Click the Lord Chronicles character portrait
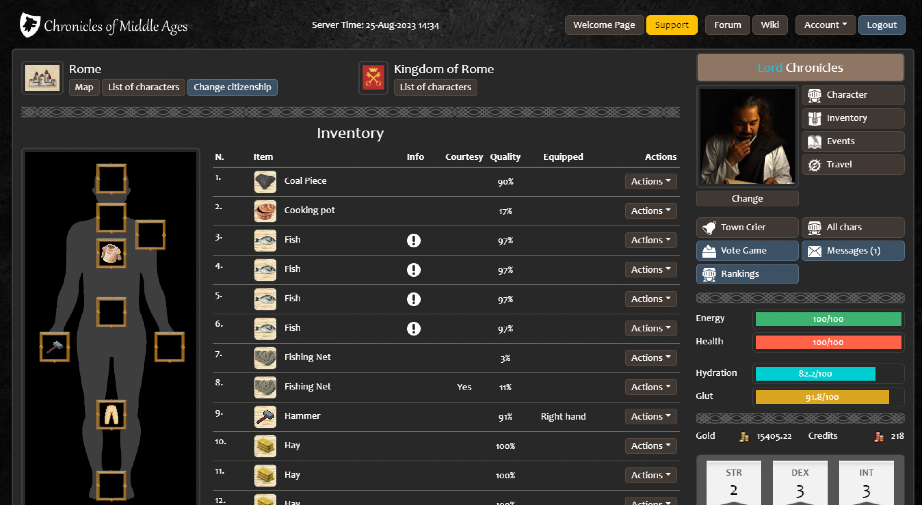This screenshot has height=505, width=922. [748, 135]
